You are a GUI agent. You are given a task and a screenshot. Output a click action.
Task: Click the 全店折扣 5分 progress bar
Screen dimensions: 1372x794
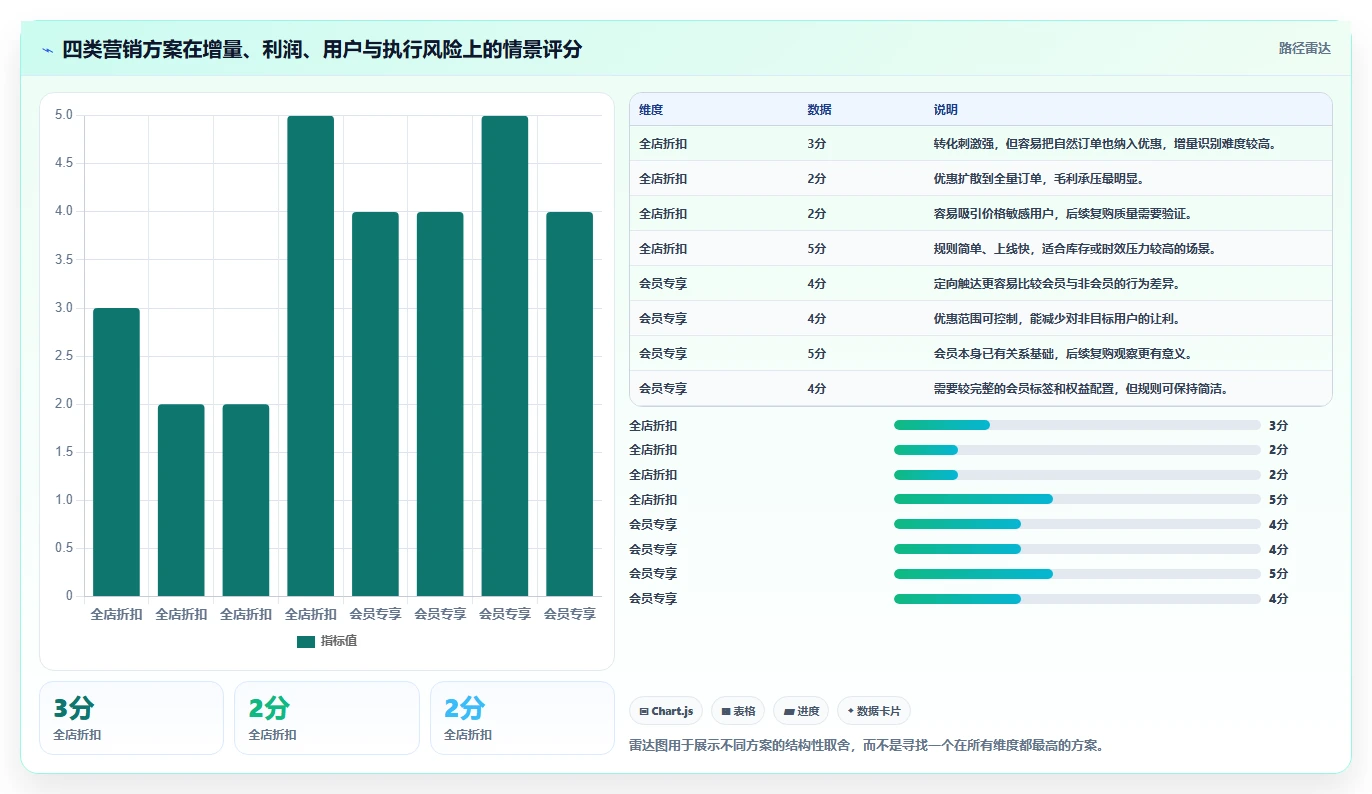point(1077,499)
